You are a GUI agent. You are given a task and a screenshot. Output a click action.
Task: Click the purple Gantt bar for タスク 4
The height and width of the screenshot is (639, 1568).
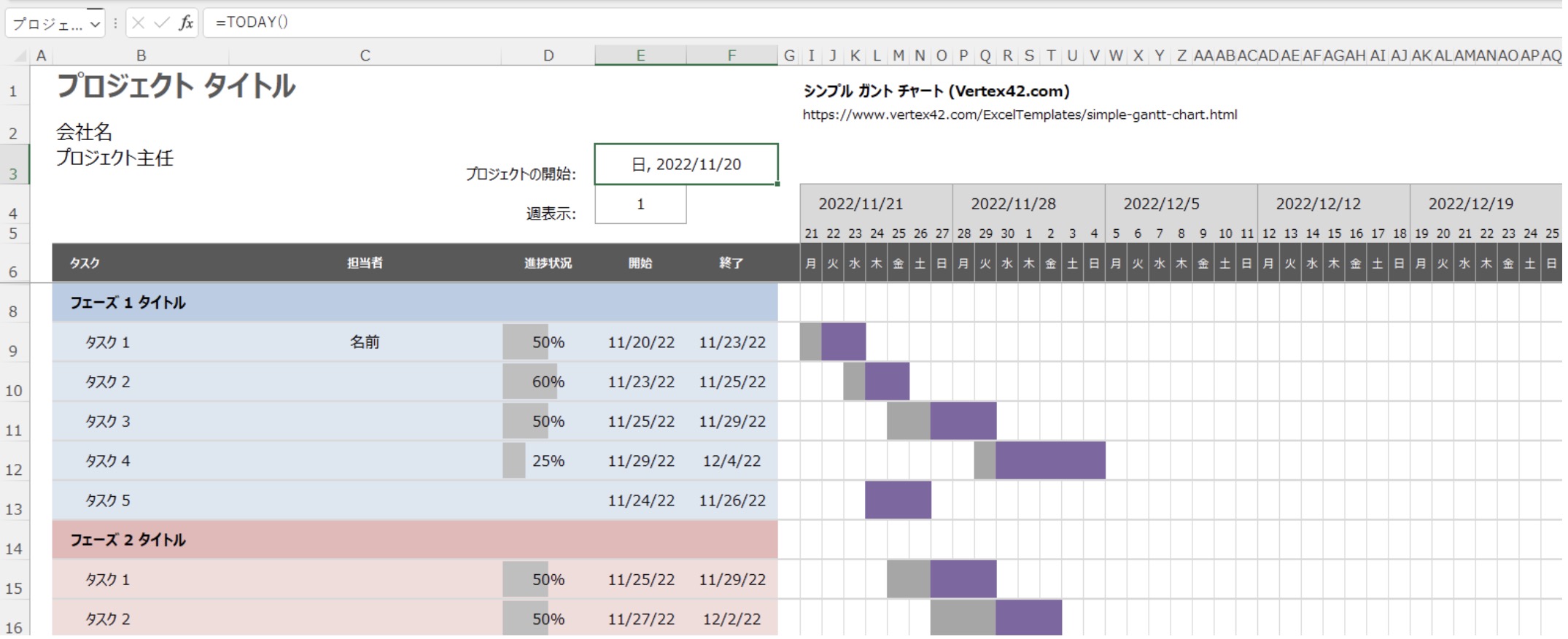pos(1050,461)
